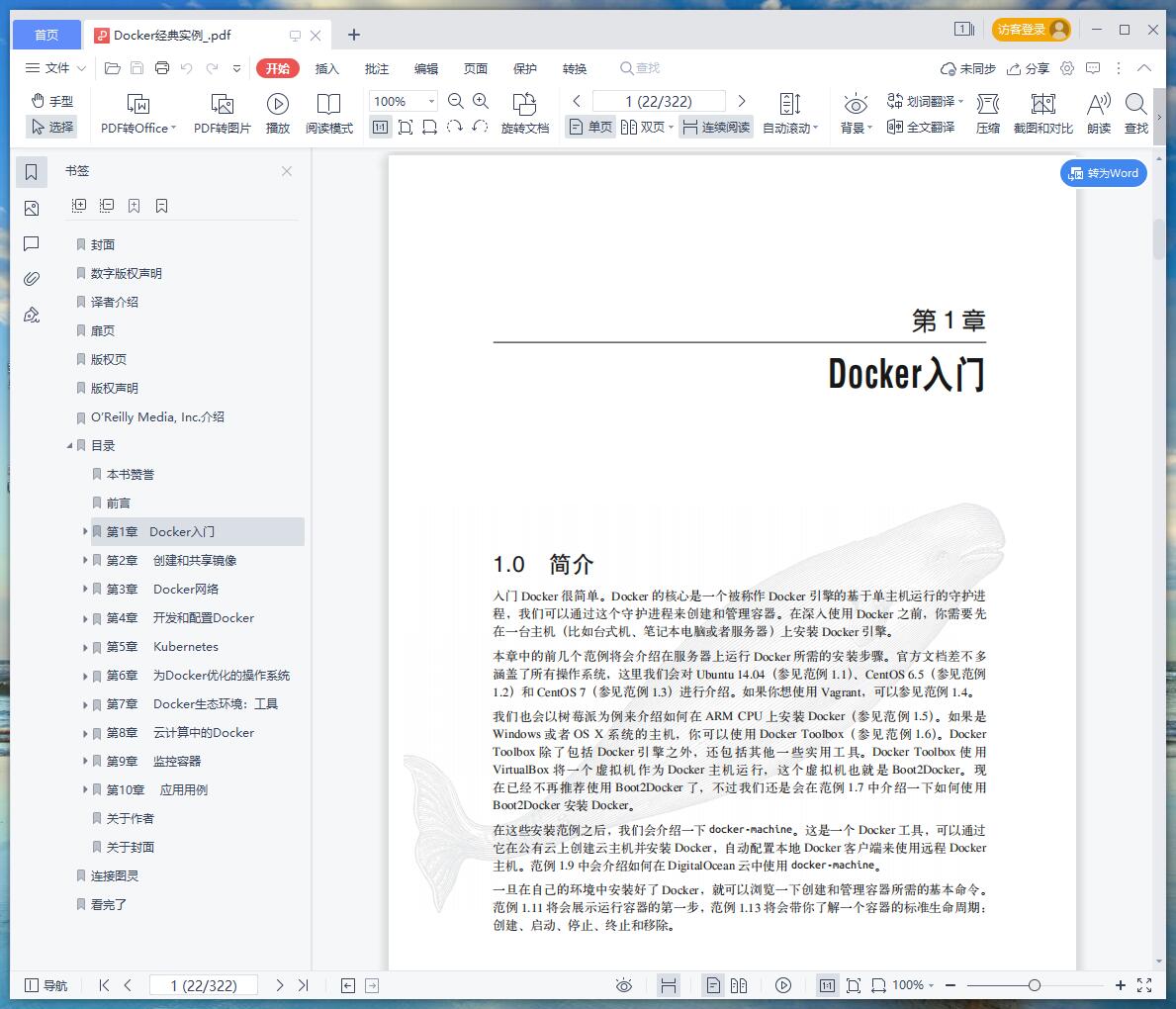Click the 分享 share button
The image size is (1176, 1009).
[1028, 68]
